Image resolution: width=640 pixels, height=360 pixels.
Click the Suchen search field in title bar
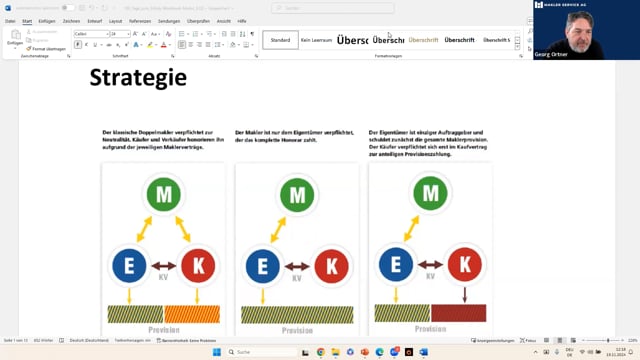pos(333,8)
